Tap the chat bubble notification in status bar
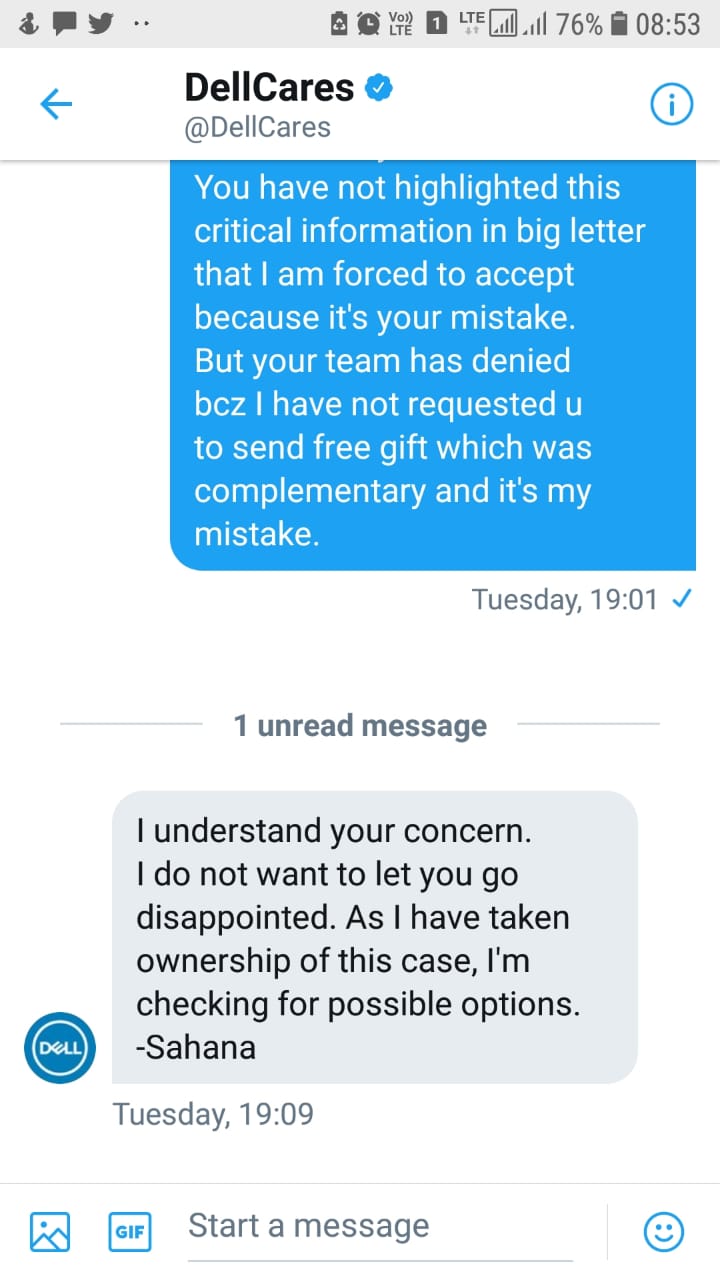720x1280 pixels. tap(63, 23)
